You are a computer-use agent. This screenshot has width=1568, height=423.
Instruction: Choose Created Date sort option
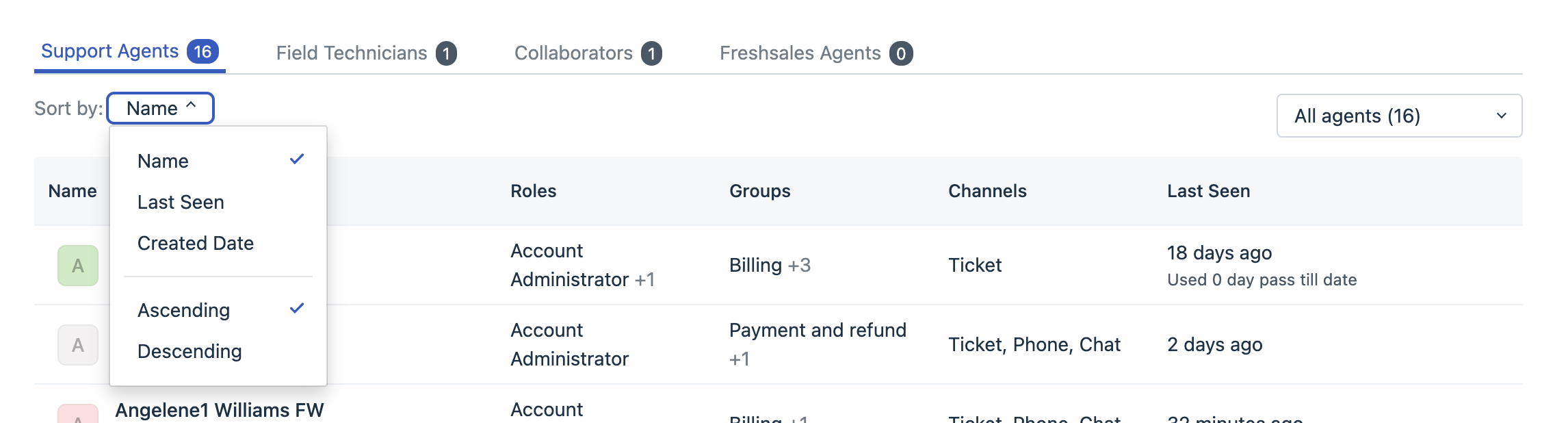196,243
